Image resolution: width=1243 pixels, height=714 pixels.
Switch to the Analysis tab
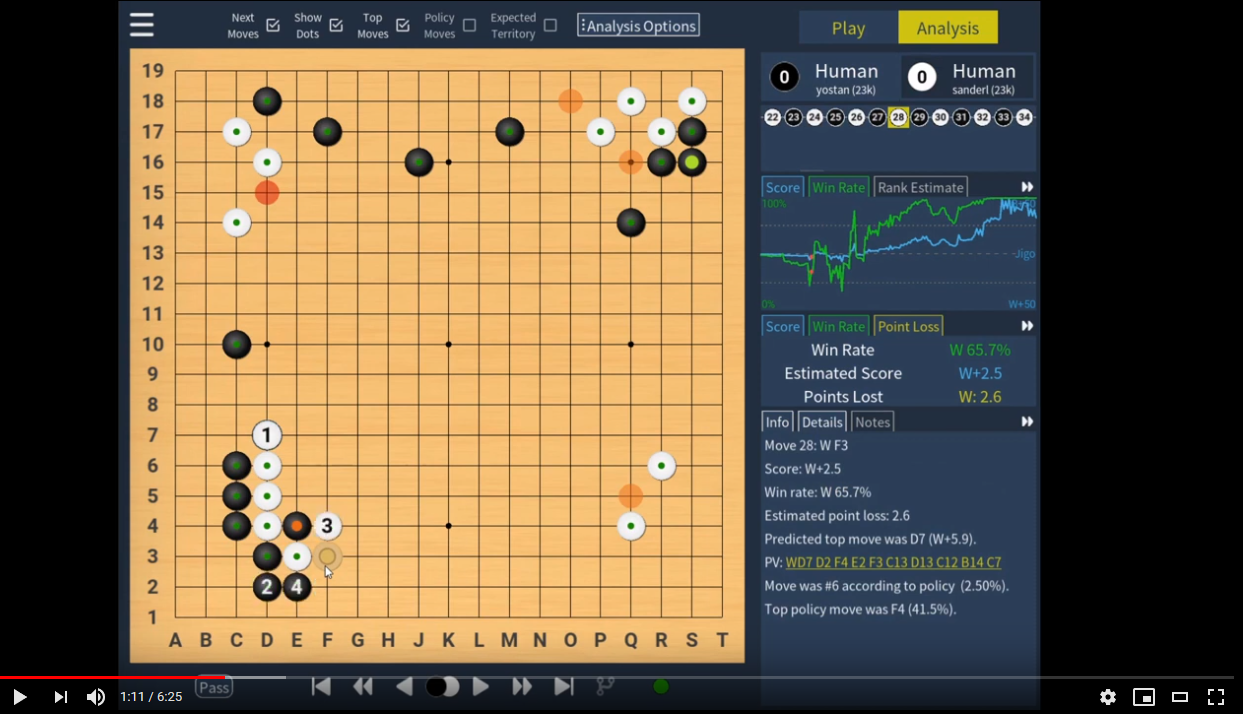pos(948,28)
